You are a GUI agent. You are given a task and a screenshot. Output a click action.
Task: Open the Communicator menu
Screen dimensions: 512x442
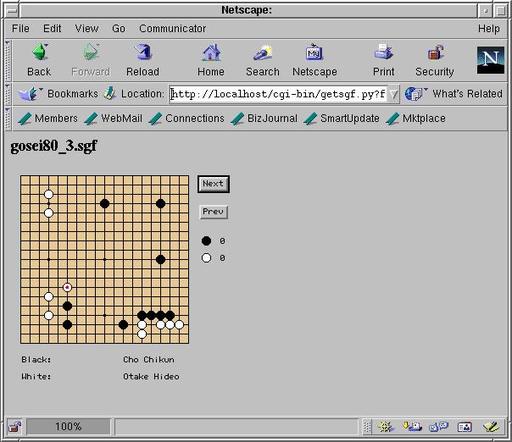[173, 29]
